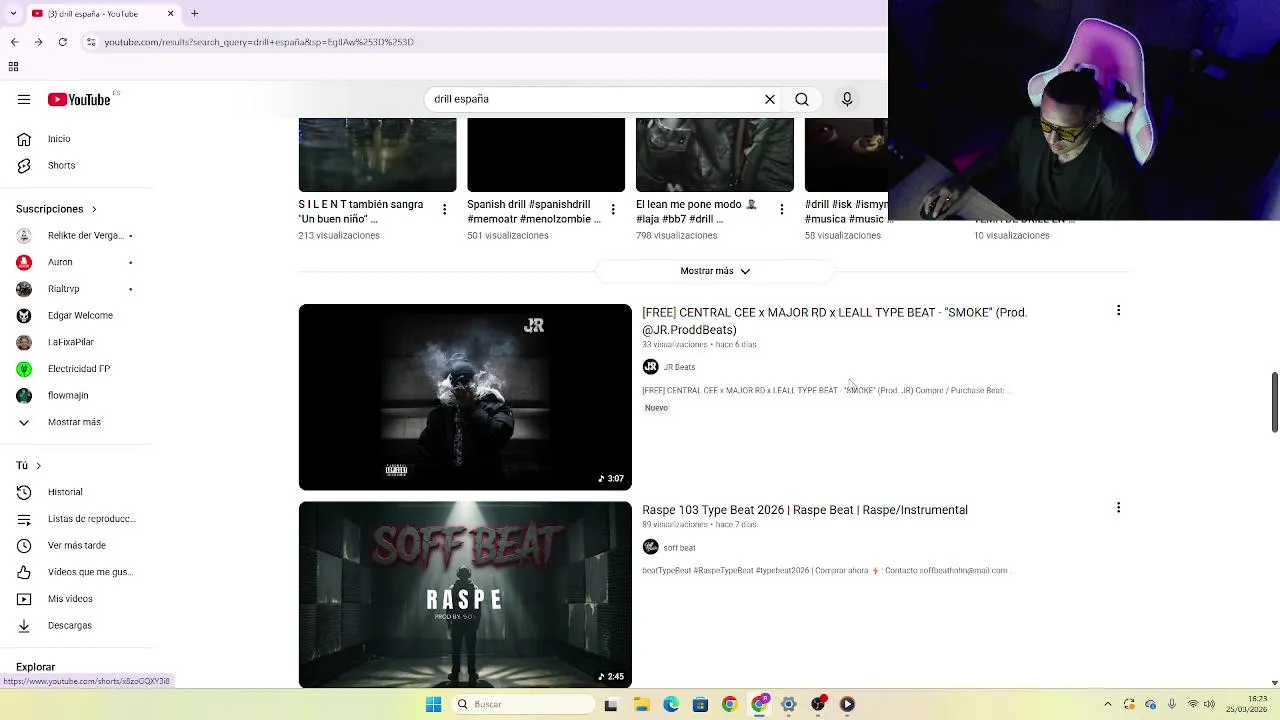Open the Rialtvp channel avatar
This screenshot has height=720, width=1280.
pos(24,289)
